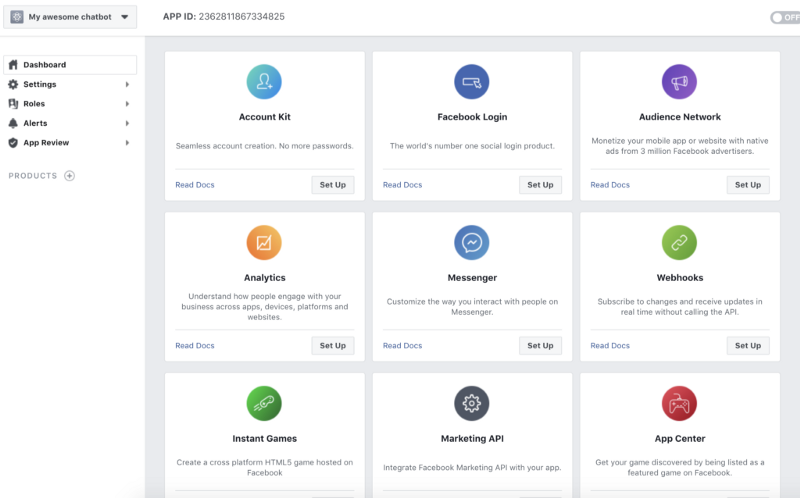Open Read Docs link for Webhooks

click(610, 346)
